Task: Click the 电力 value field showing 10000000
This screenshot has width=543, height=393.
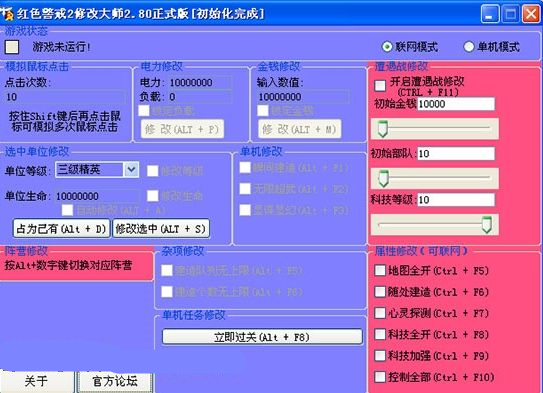Action: (x=200, y=82)
